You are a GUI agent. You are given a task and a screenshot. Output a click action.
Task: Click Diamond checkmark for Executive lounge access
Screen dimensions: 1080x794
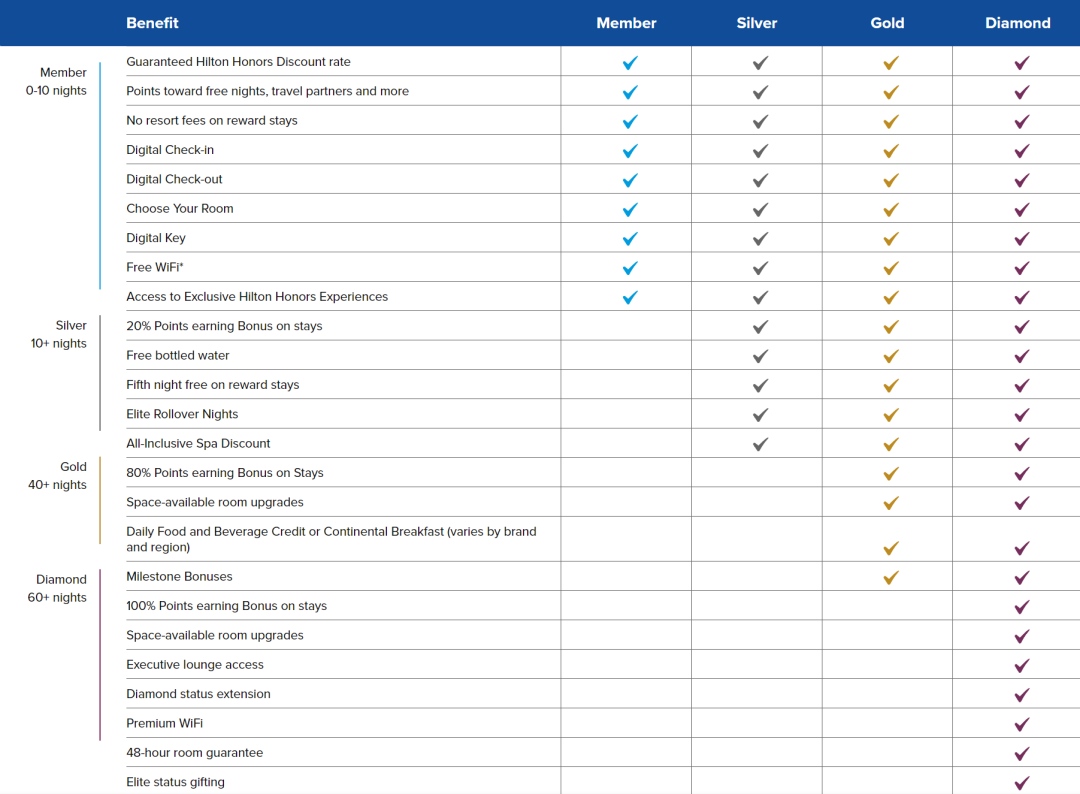tap(1022, 666)
